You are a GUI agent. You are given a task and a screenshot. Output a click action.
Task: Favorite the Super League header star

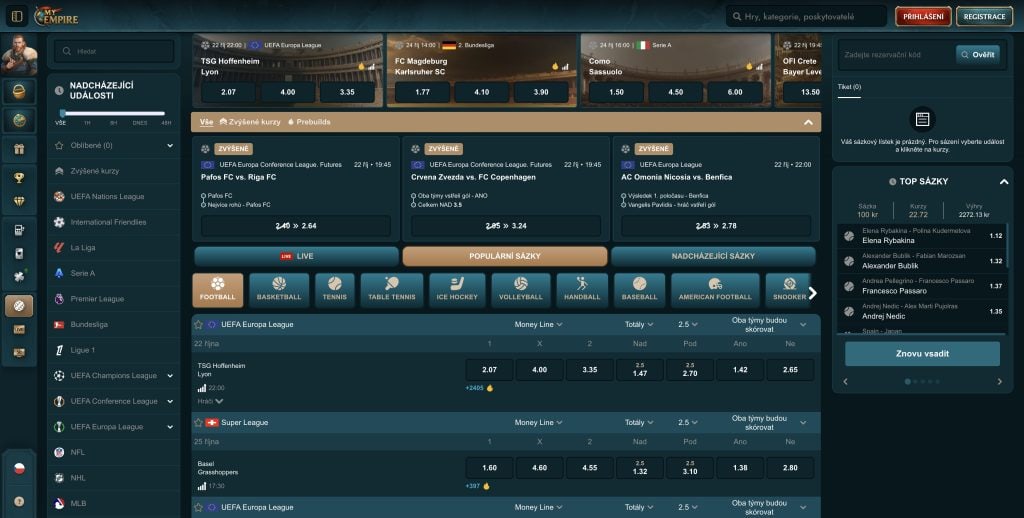[x=199, y=423]
